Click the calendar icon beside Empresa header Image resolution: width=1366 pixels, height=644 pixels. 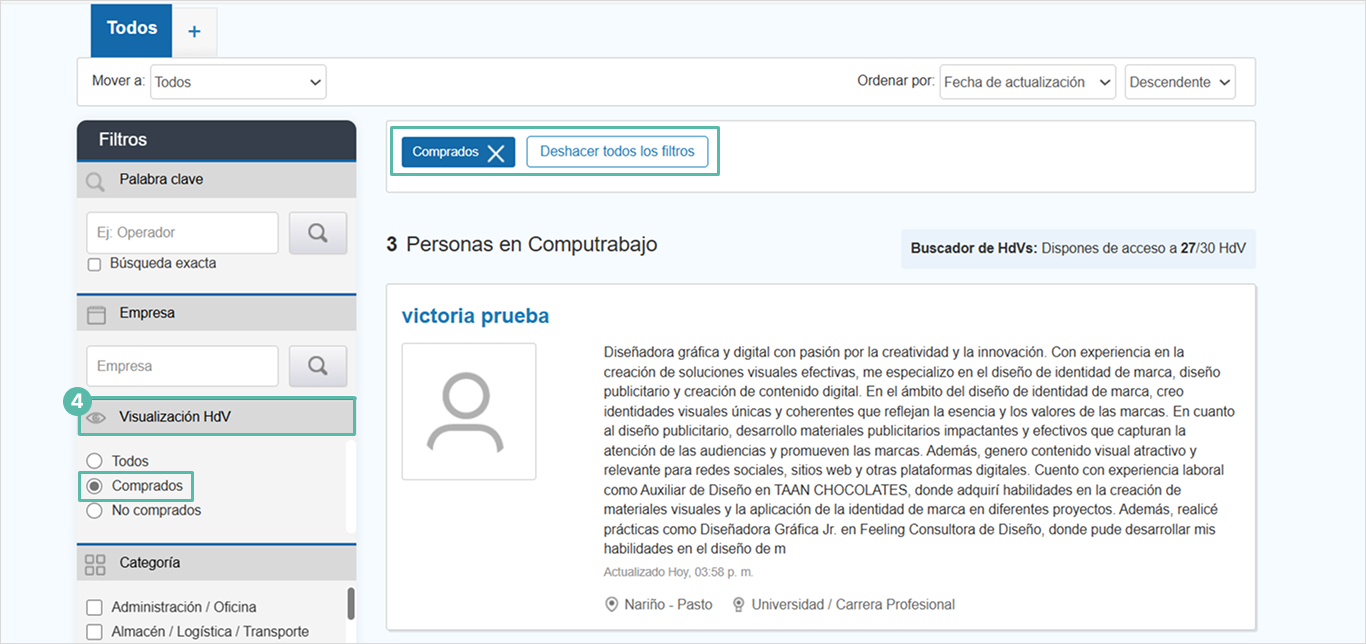[96, 314]
